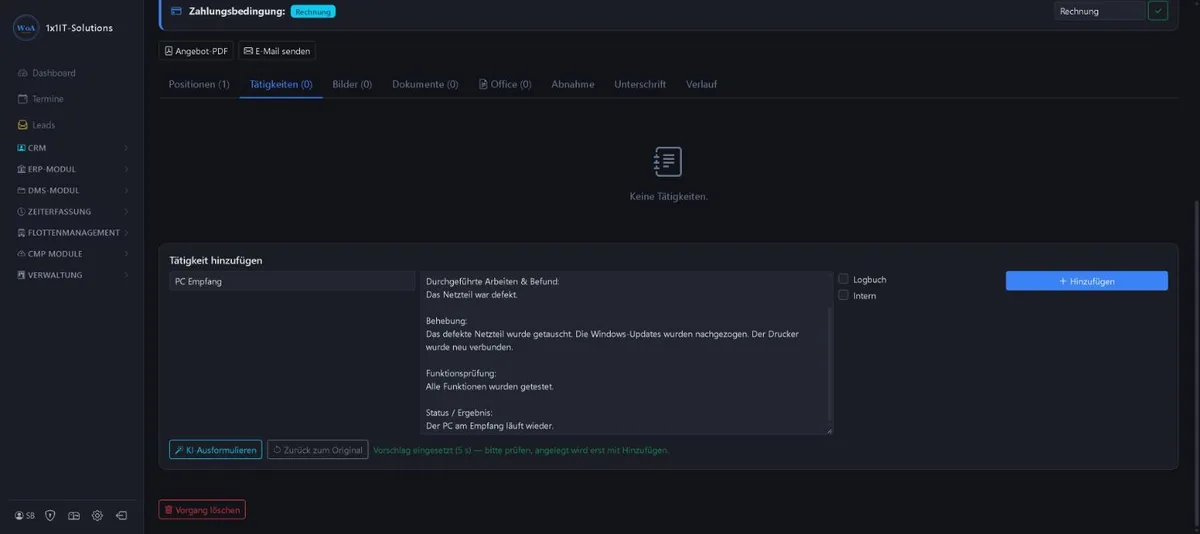Enable the Intern checkbox
This screenshot has height=534, width=1200.
[x=844, y=296]
